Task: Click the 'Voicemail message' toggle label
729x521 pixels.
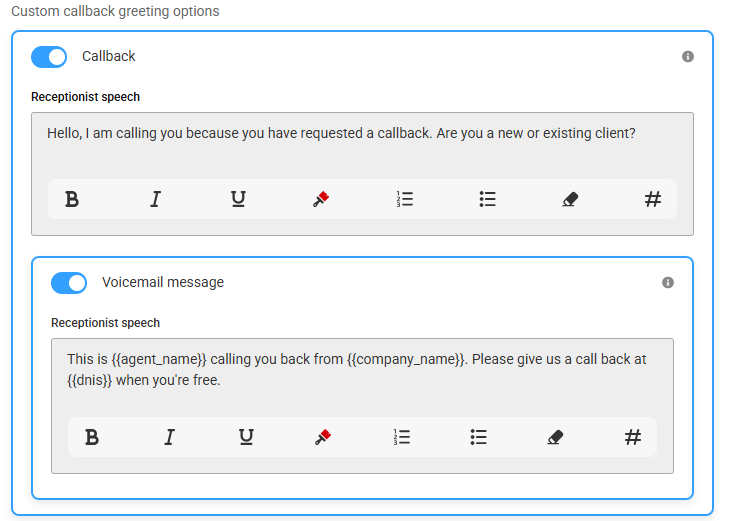Action: tap(163, 282)
